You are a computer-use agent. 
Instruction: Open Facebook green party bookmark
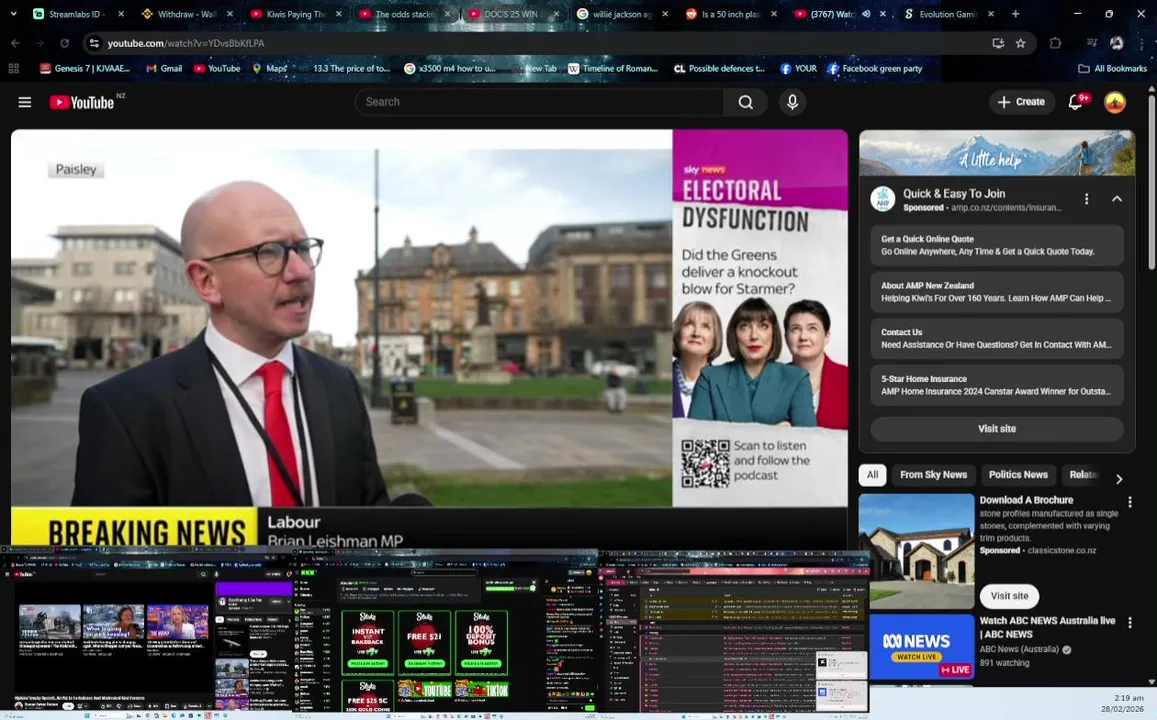(x=875, y=69)
